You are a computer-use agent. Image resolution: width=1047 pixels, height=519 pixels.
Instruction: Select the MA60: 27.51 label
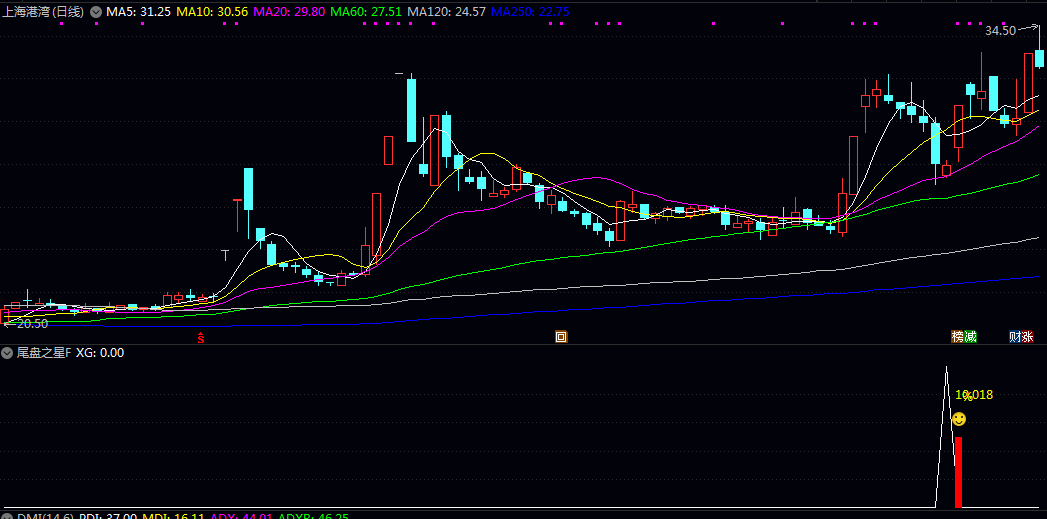366,12
